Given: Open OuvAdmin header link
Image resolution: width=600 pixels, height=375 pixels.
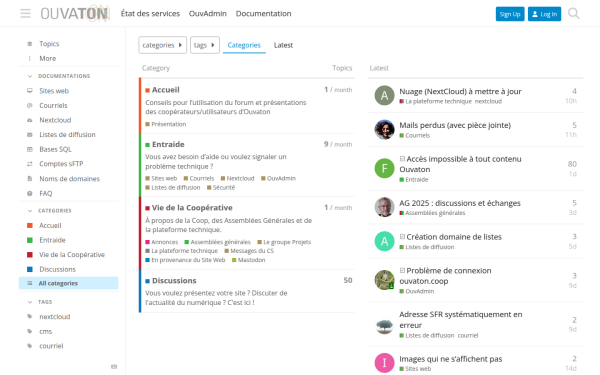Looking at the screenshot, I should [207, 13].
